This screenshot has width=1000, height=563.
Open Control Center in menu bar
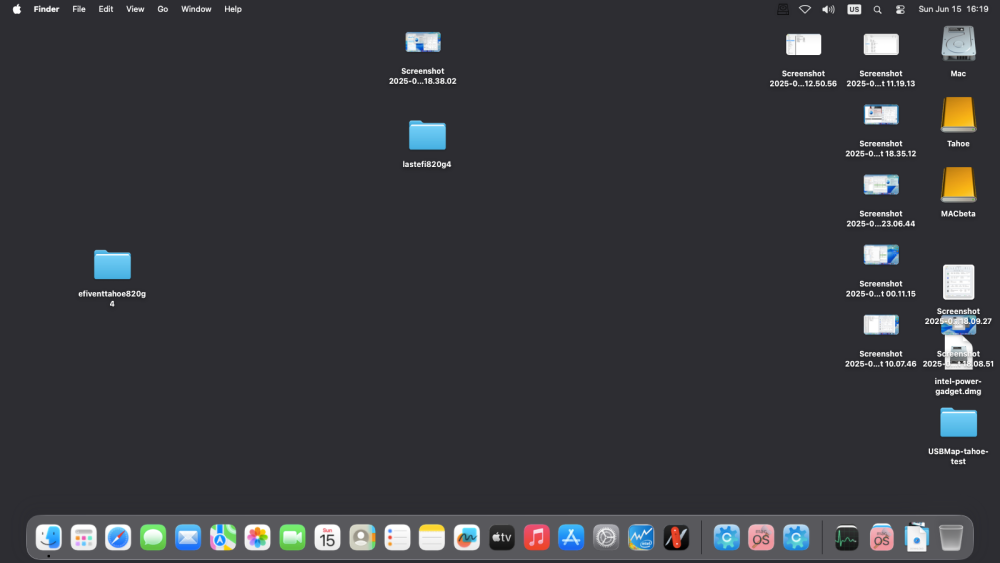(900, 9)
